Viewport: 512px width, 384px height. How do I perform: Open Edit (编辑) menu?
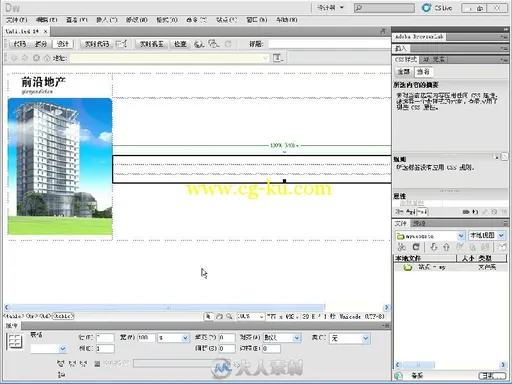click(46, 20)
